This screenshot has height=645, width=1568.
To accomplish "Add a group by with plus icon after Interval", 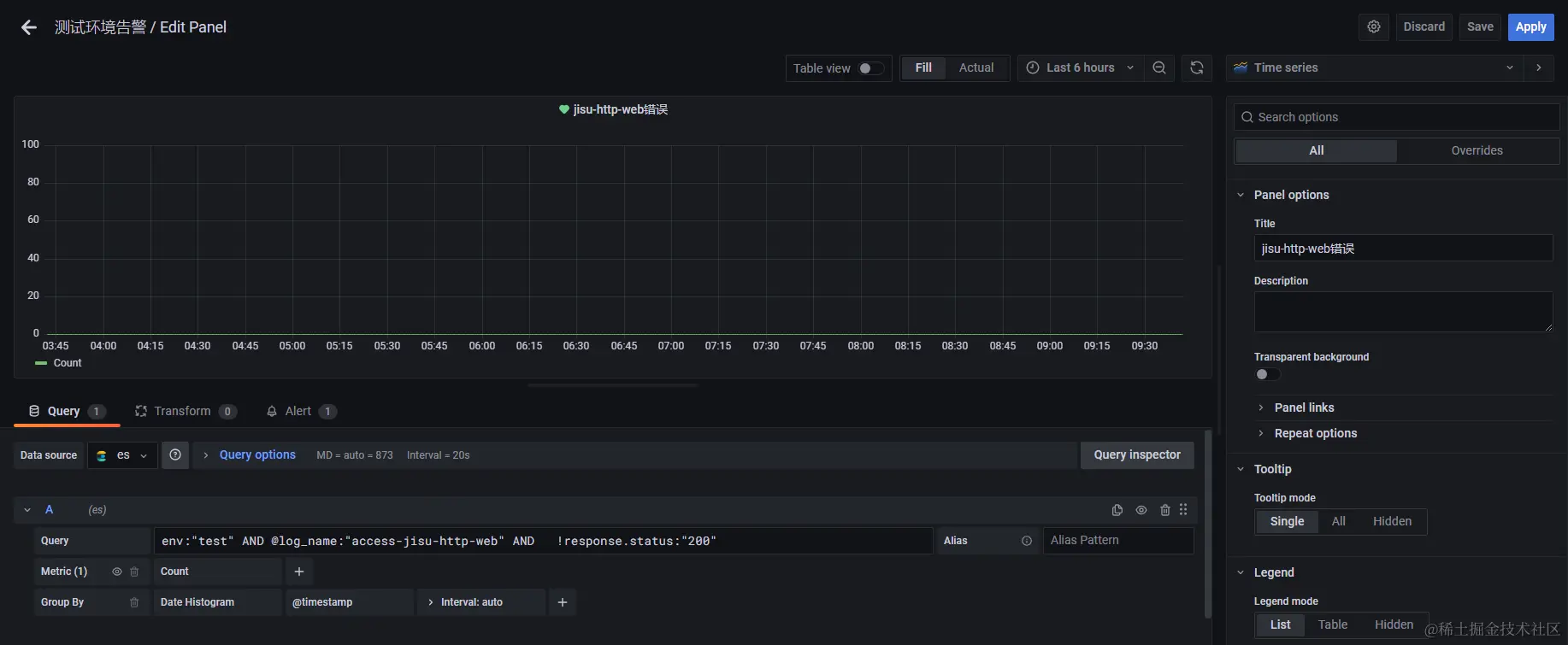I will point(563,602).
